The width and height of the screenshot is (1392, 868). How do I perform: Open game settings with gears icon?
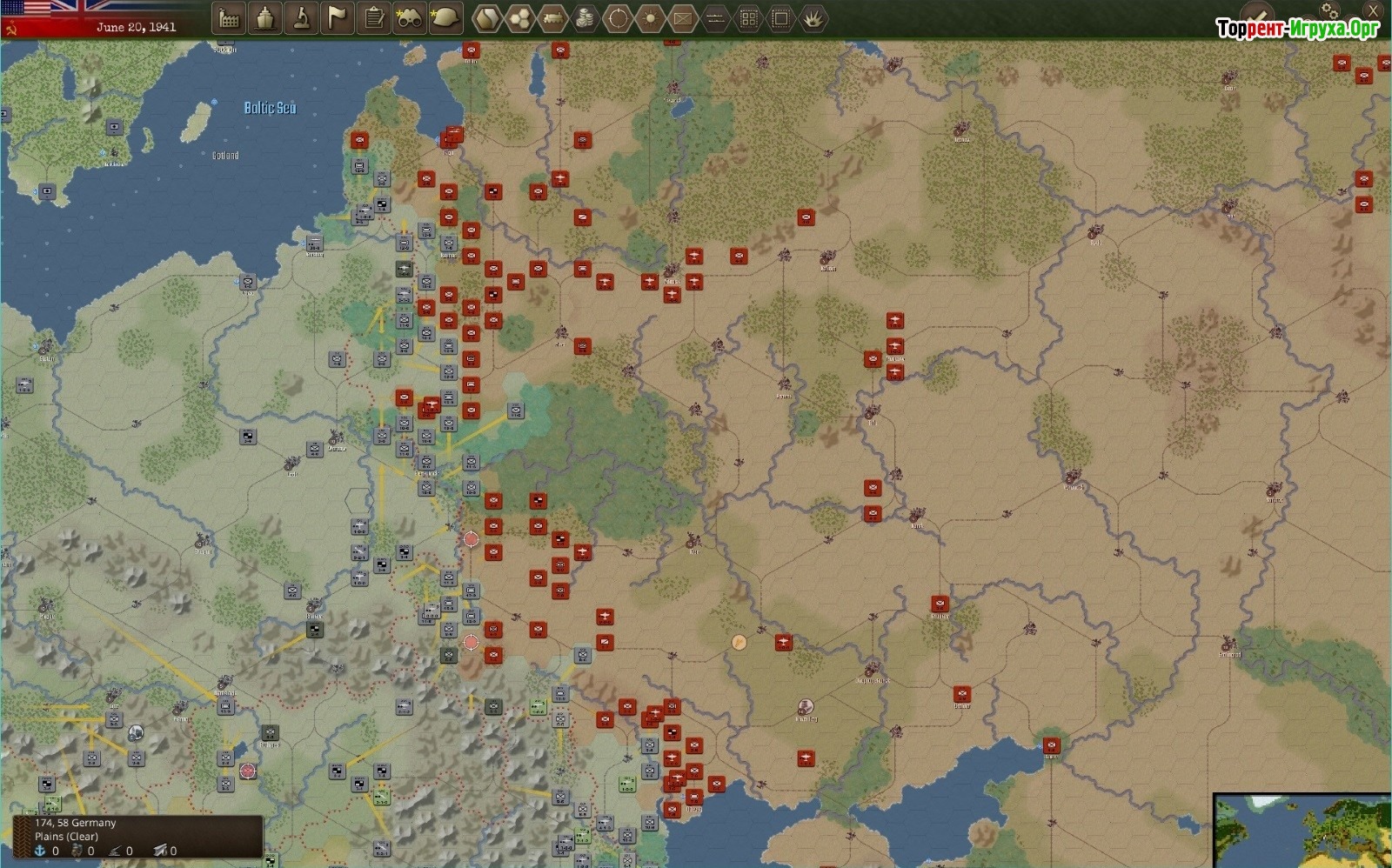tap(1329, 10)
